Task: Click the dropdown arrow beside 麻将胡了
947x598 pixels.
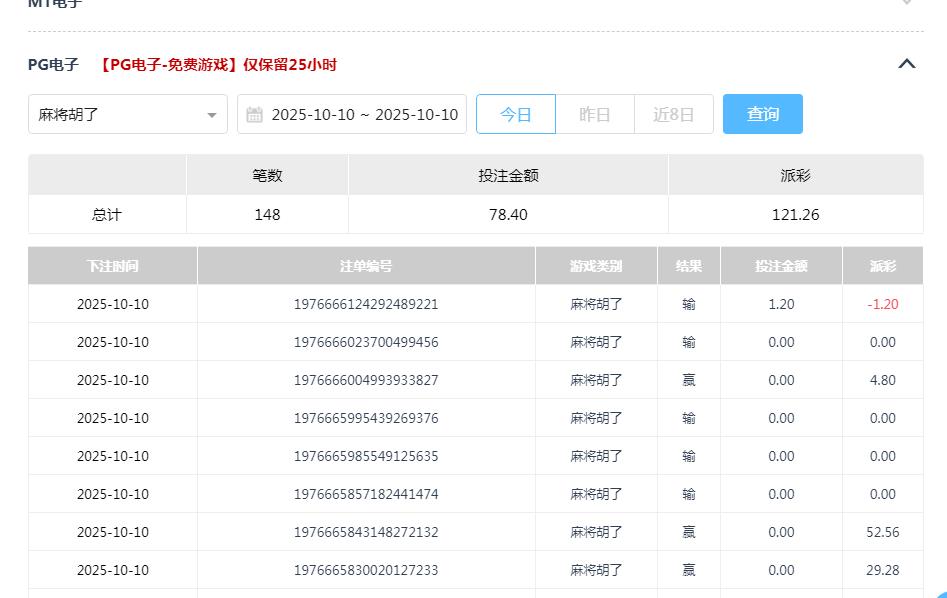Action: click(211, 115)
